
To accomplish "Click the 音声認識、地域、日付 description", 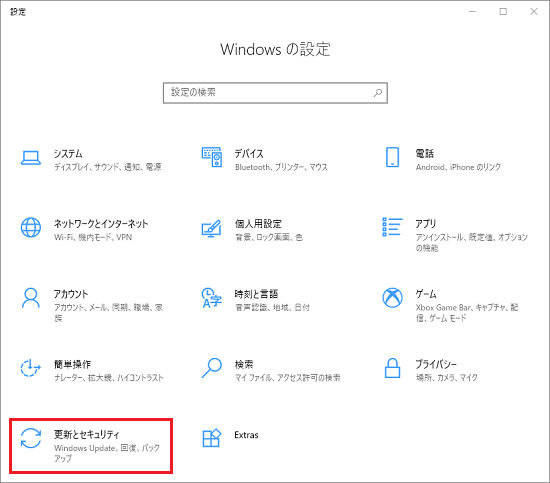I will tap(272, 308).
